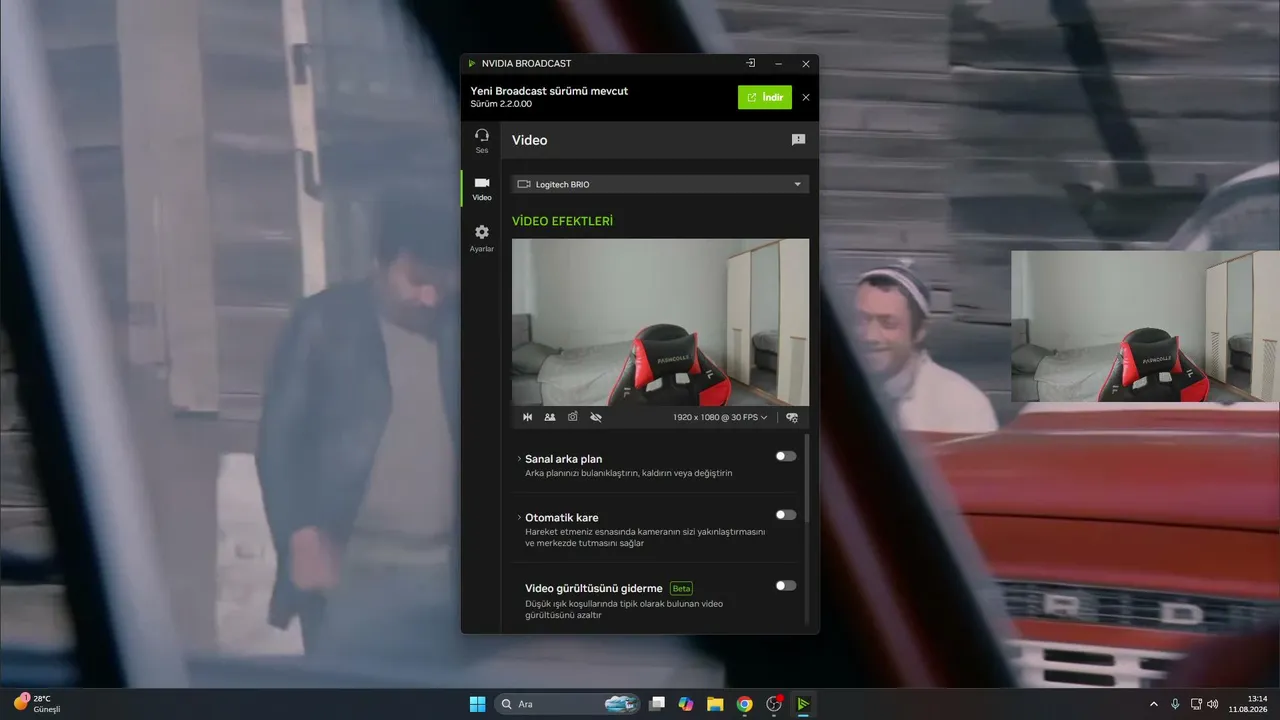Minimize the NVIDIA Broadcast window
Image resolution: width=1280 pixels, height=720 pixels.
tap(778, 63)
